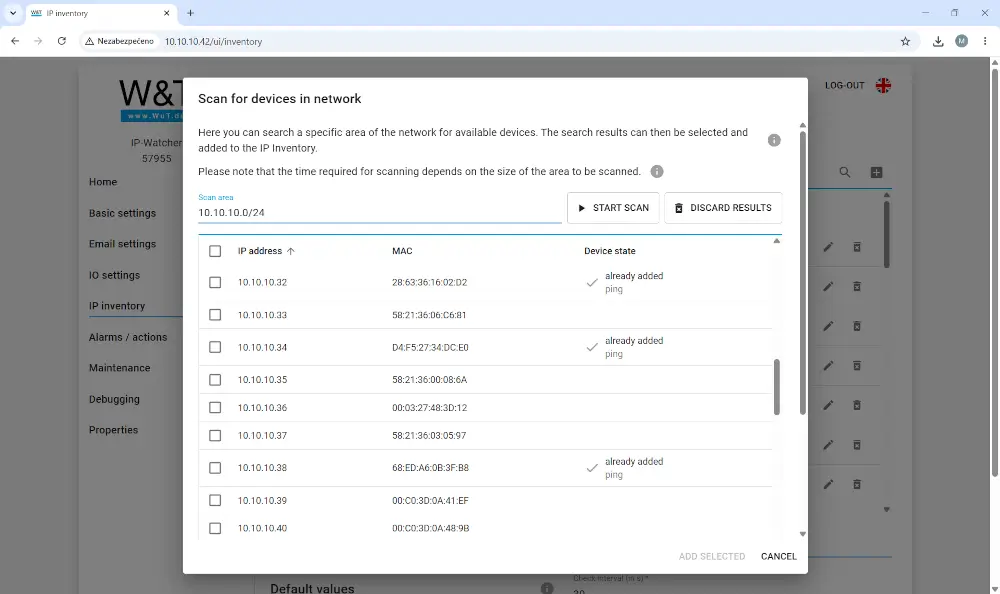Click the browser address bar URL
Viewport: 1000px width, 594px height.
pyautogui.click(x=214, y=41)
